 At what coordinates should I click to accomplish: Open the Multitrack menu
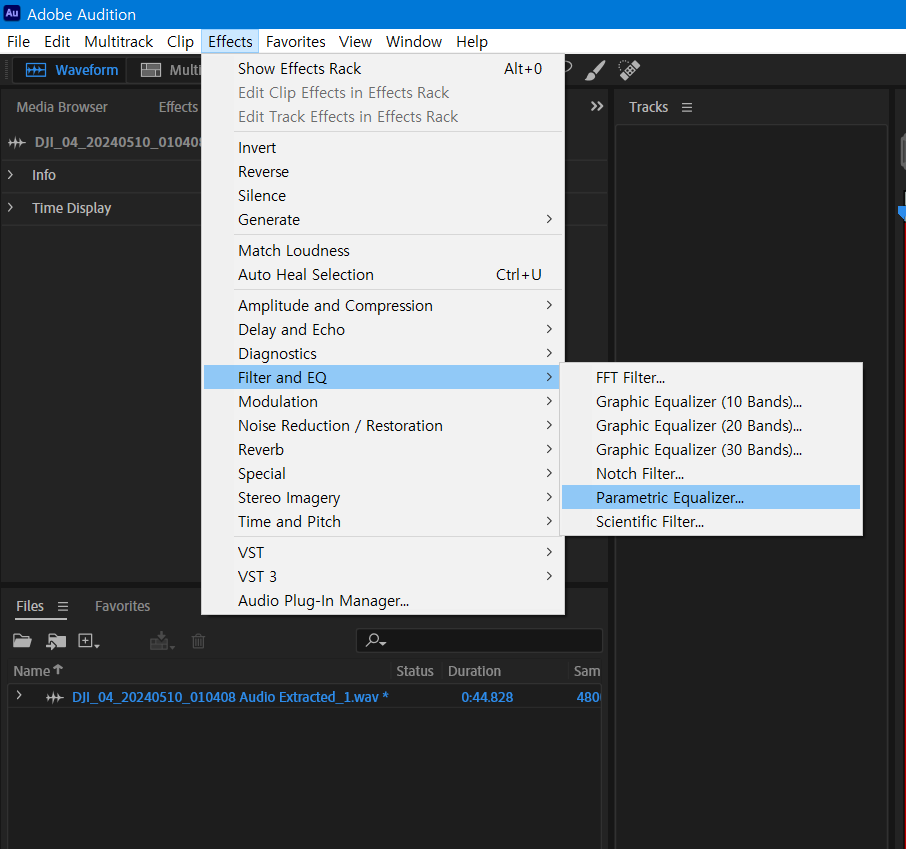pyautogui.click(x=118, y=42)
